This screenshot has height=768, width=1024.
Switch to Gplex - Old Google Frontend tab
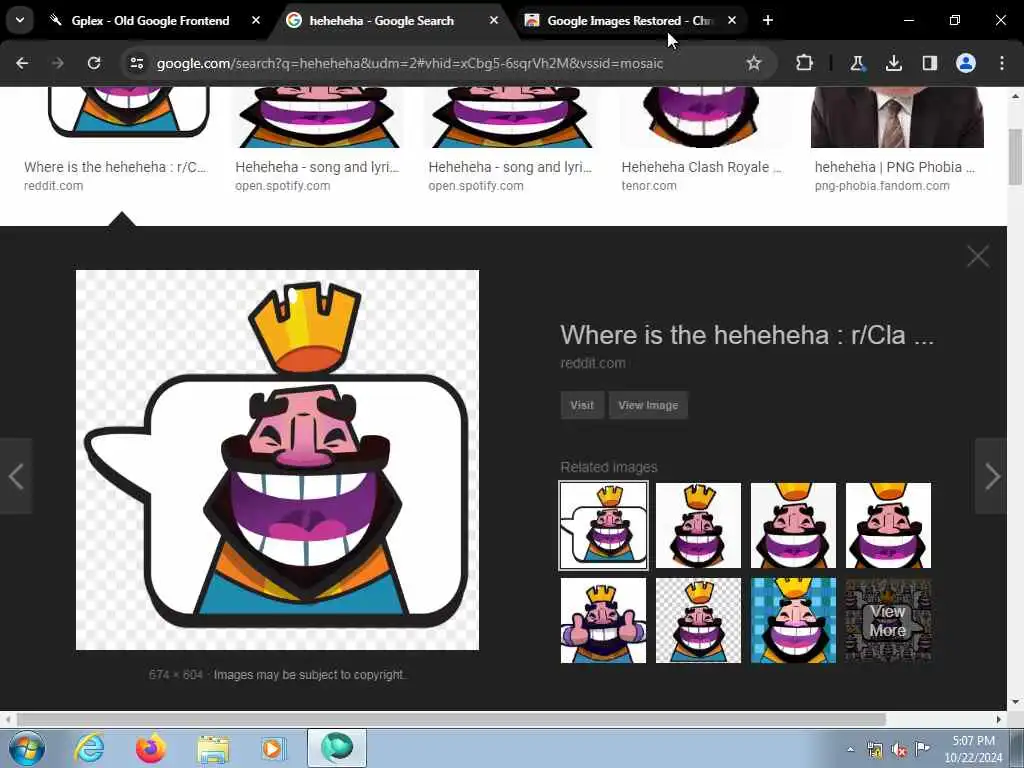point(150,21)
